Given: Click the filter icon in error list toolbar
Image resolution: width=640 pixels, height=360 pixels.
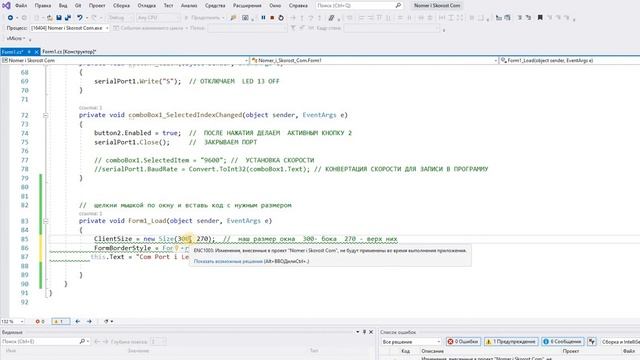Looking at the screenshot, I should 592,341.
